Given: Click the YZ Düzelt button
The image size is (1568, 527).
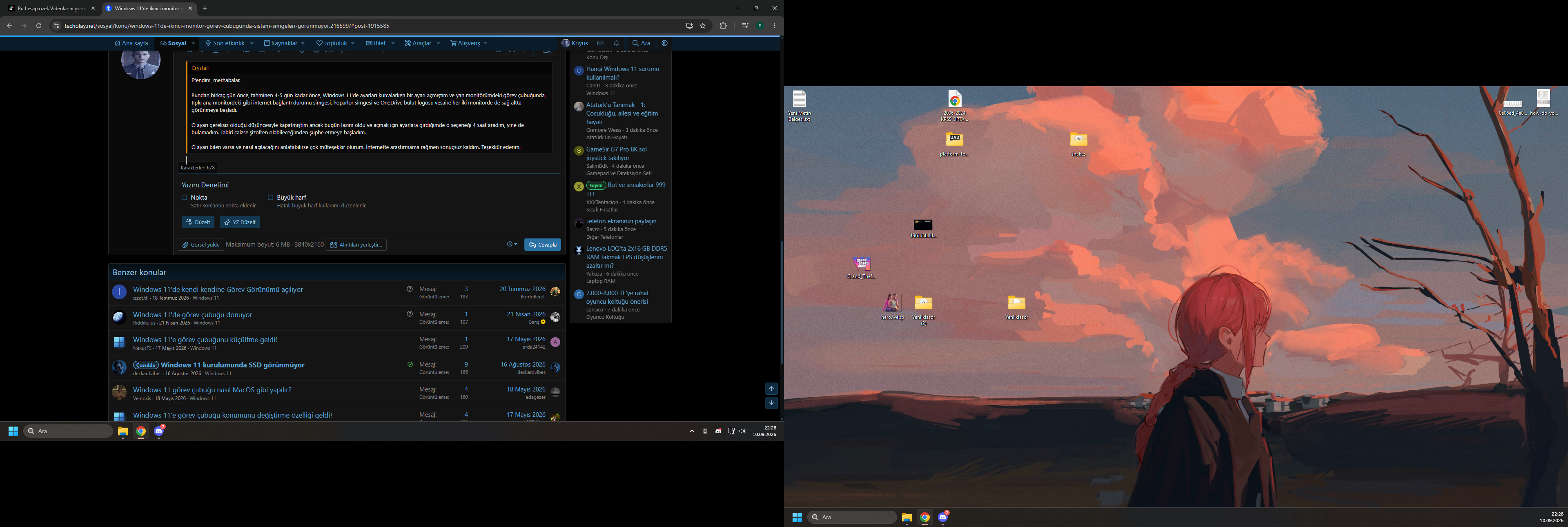Looking at the screenshot, I should (x=240, y=222).
